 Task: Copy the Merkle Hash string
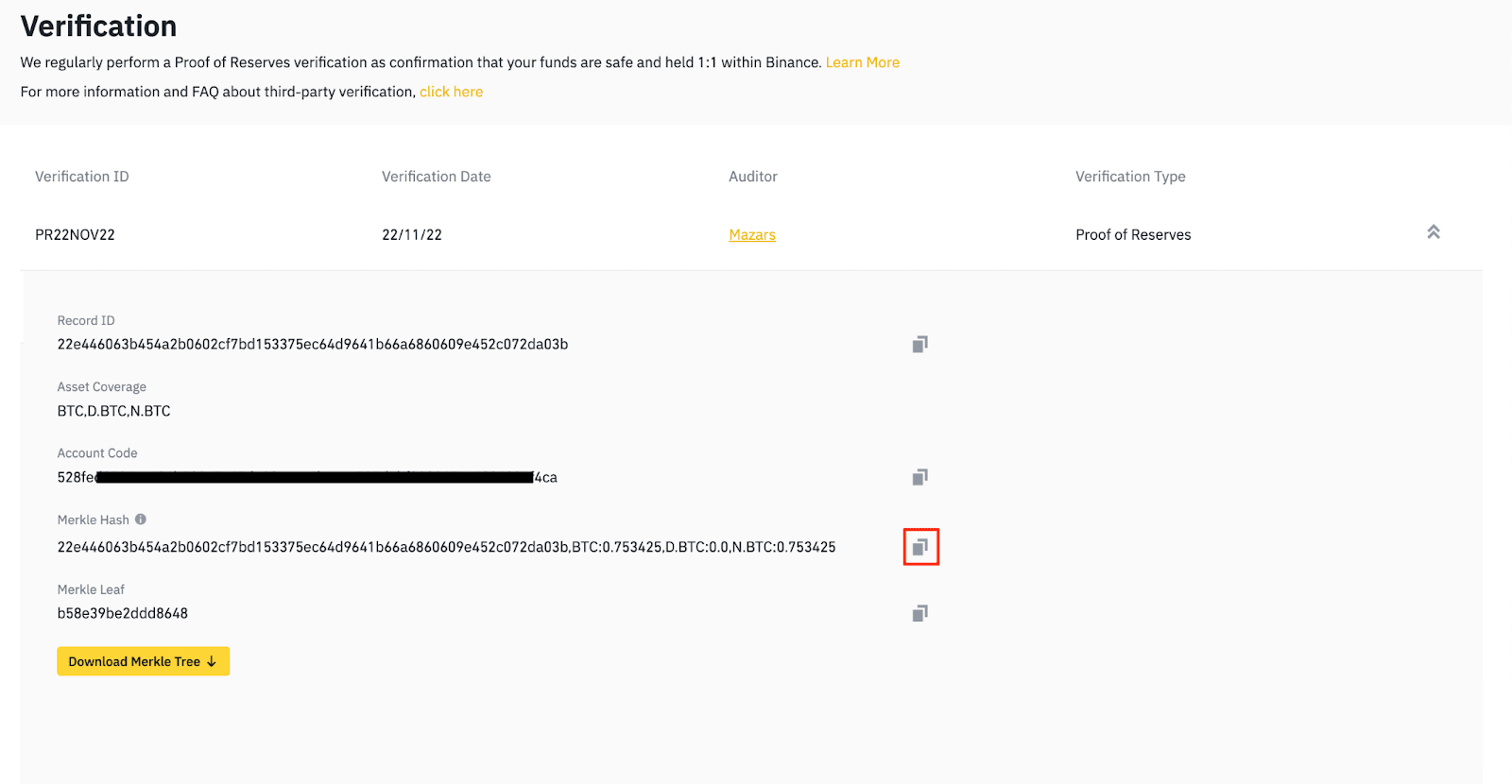point(920,547)
